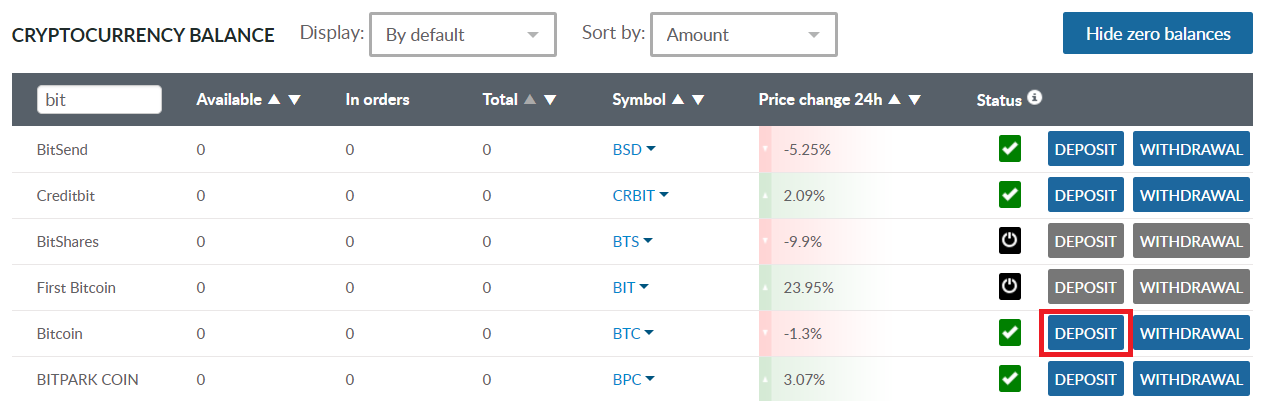Click green checkmark status icon for Bitcoin
This screenshot has height=401, width=1265.
tap(1010, 334)
